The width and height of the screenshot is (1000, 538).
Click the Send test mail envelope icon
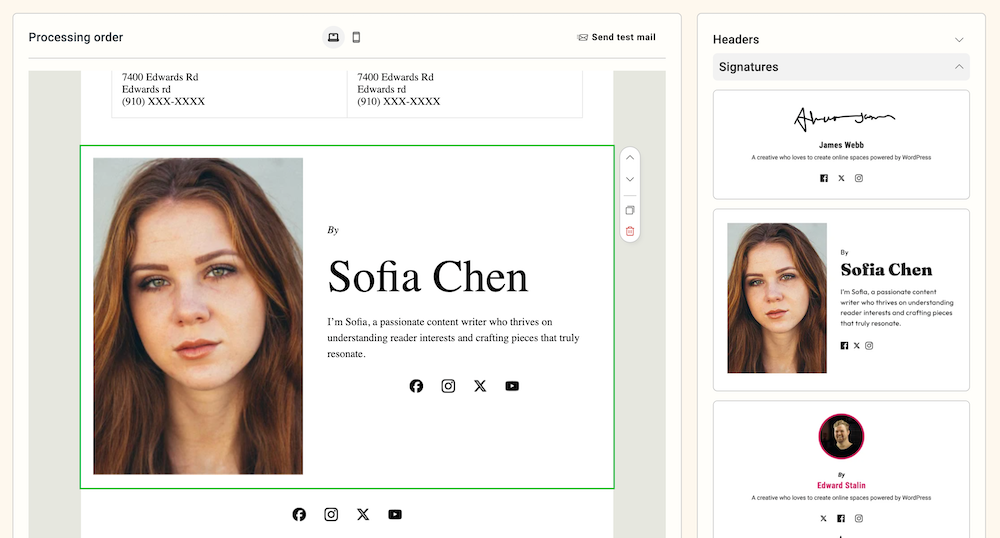pyautogui.click(x=582, y=38)
